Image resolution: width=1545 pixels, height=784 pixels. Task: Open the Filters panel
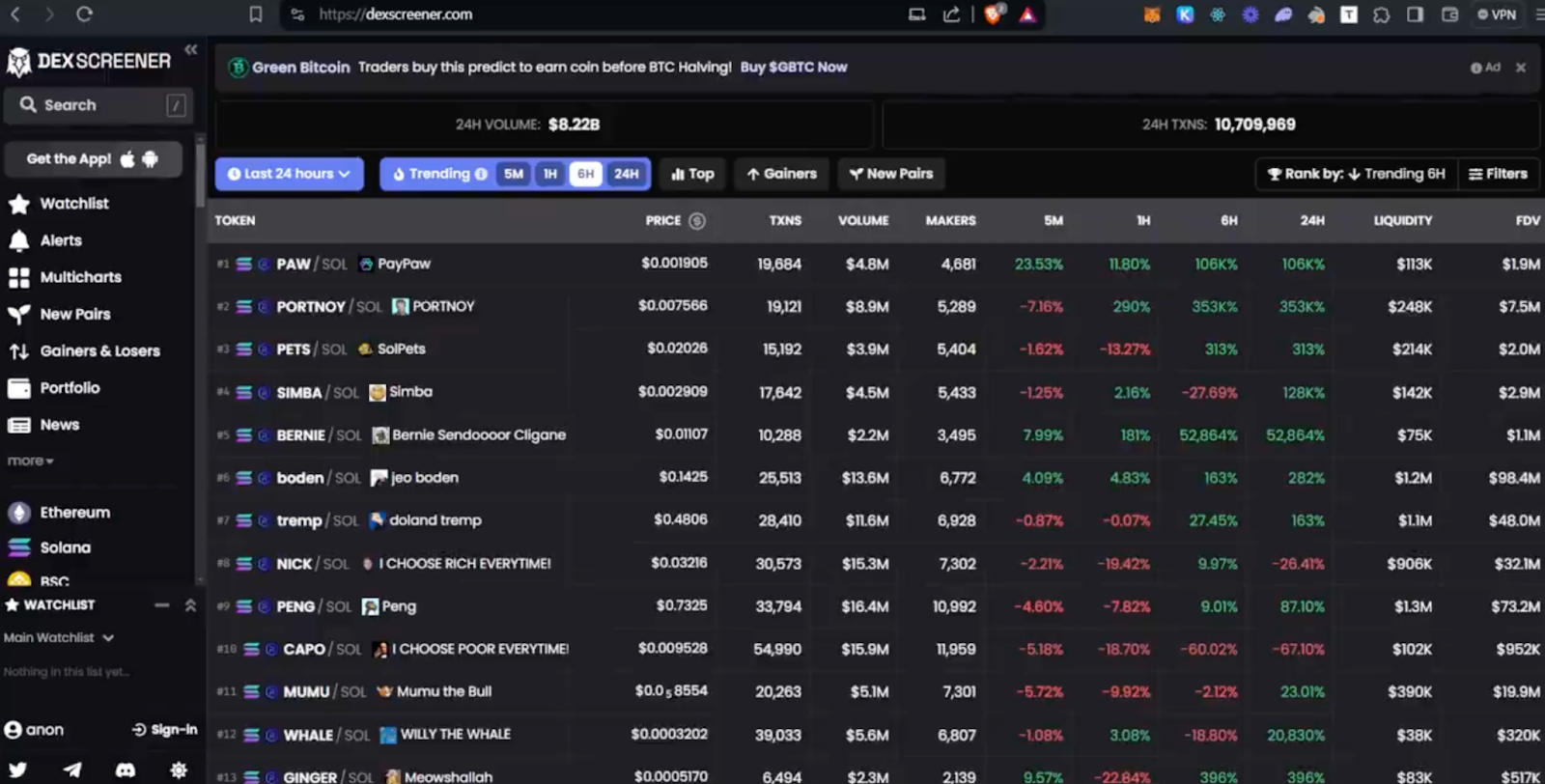tap(1499, 174)
